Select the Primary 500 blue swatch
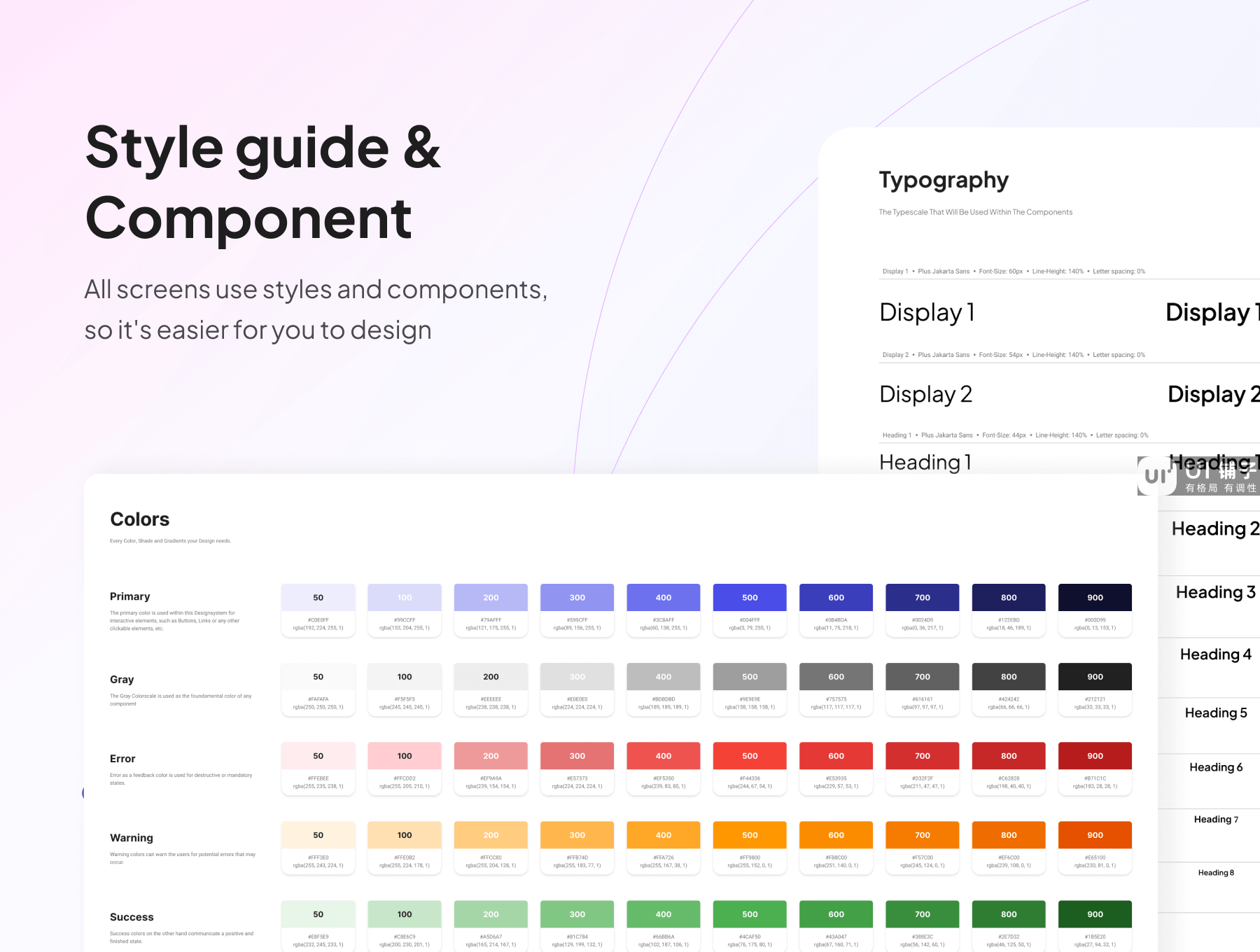Screen dimensions: 1260x952 tap(750, 610)
